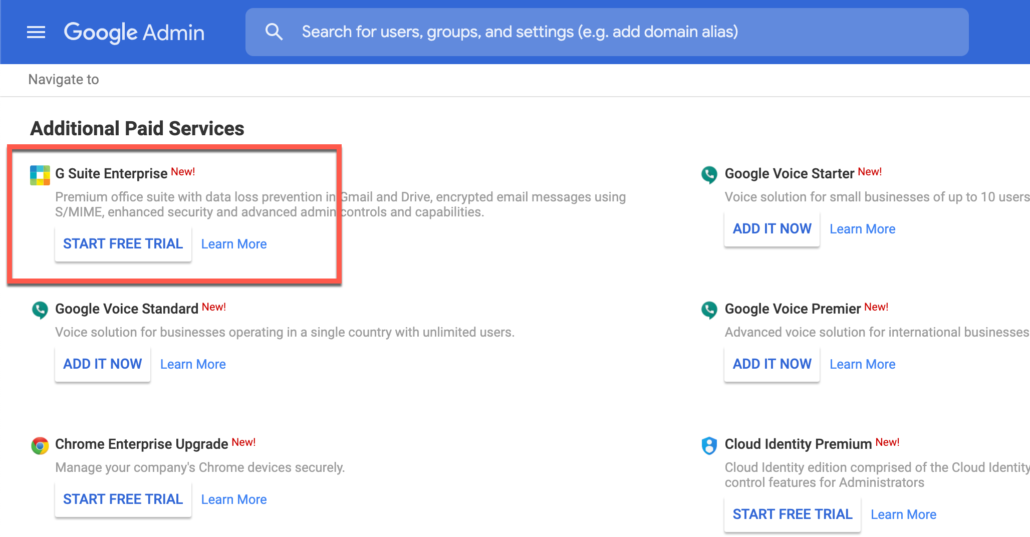Viewport: 1030px width, 537px height.
Task: Click the Advanced voice solution for international text
Action: click(x=877, y=332)
